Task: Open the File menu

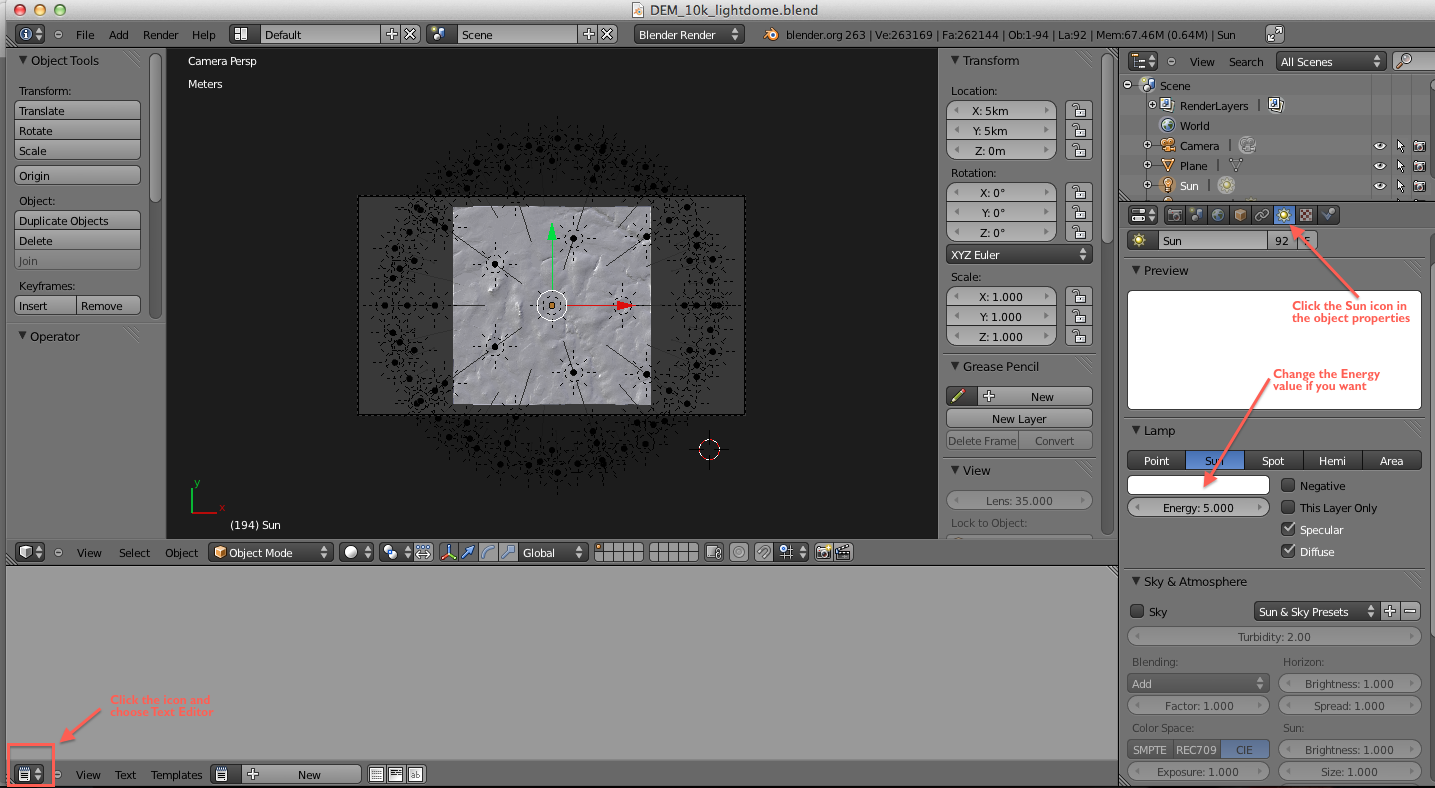Action: point(86,34)
